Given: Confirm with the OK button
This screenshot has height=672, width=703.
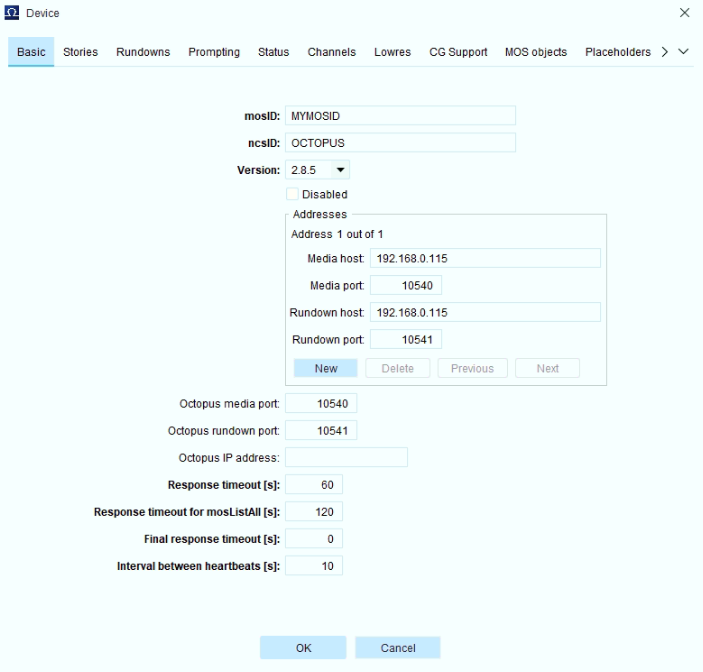Looking at the screenshot, I should [x=303, y=648].
